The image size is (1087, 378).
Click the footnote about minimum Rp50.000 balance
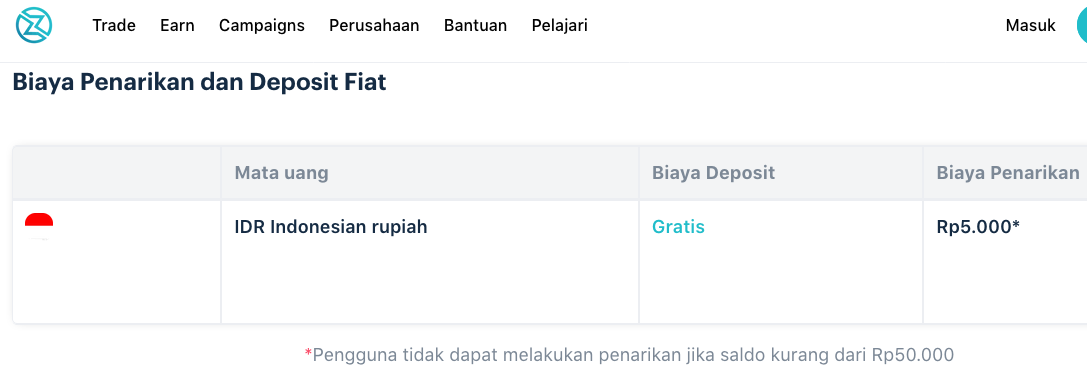629,355
